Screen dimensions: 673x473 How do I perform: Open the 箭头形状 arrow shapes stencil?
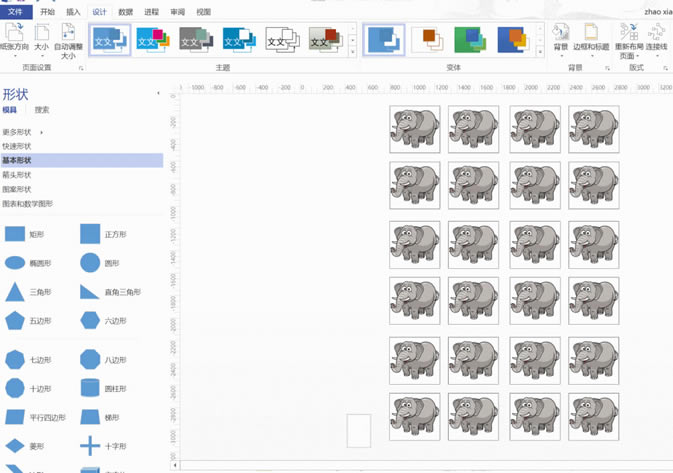[x=17, y=174]
